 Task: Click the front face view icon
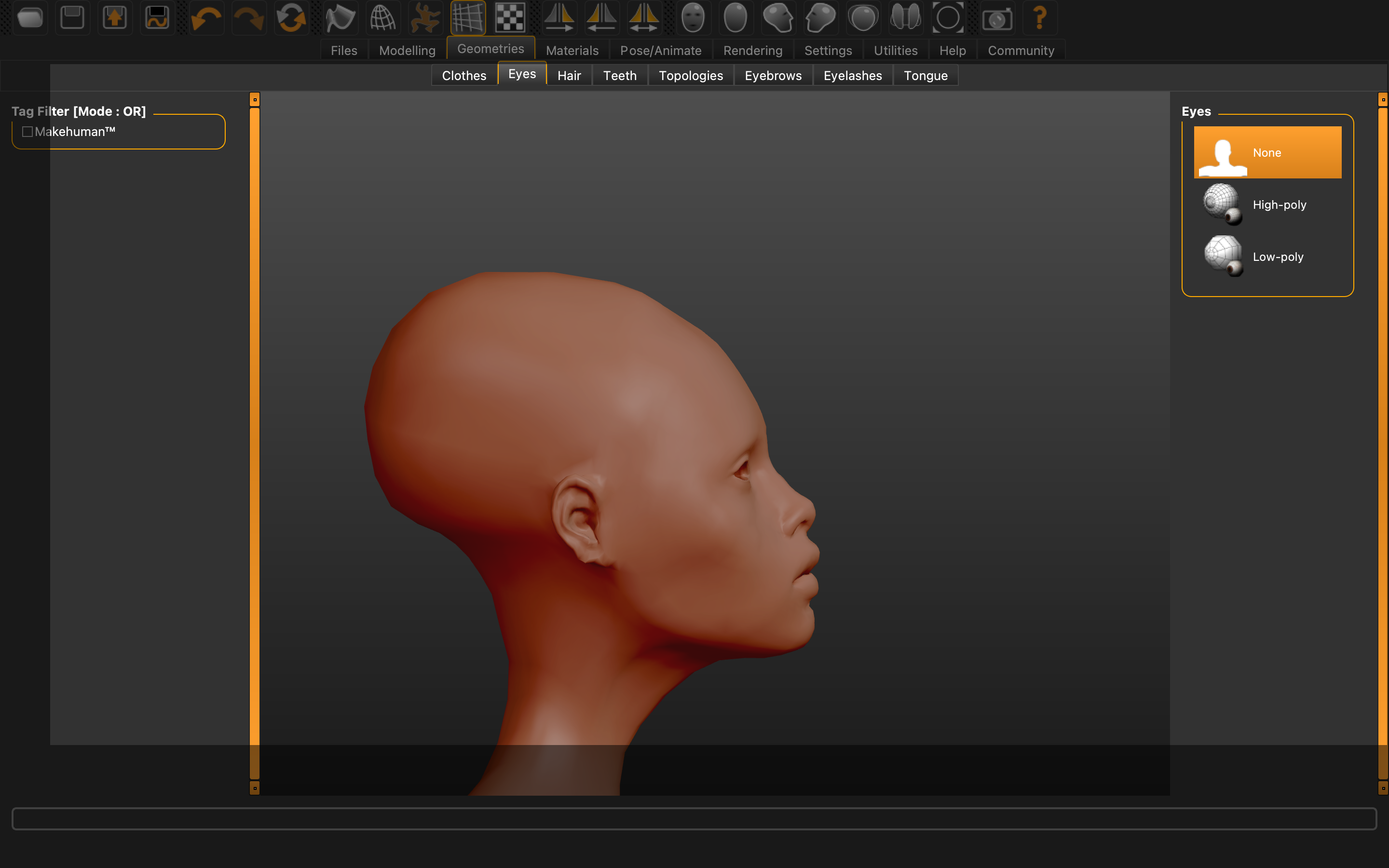point(693,18)
